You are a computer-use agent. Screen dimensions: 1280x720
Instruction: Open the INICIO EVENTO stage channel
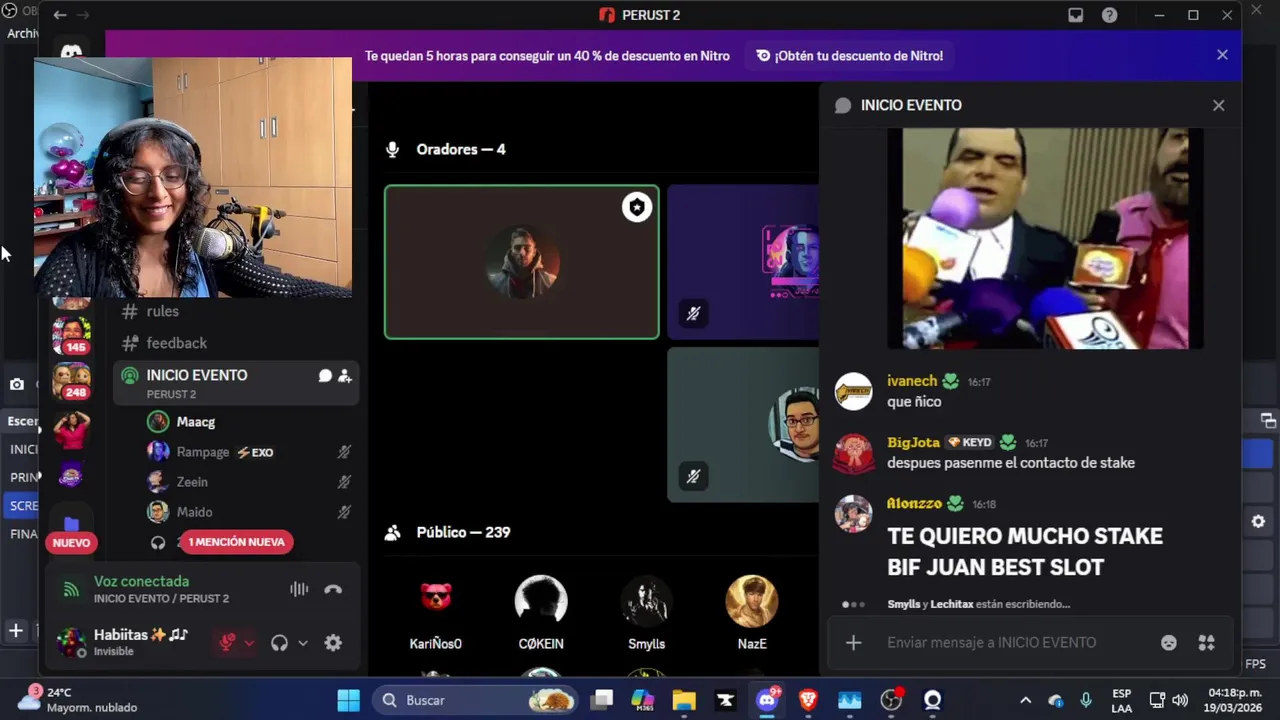click(235, 383)
